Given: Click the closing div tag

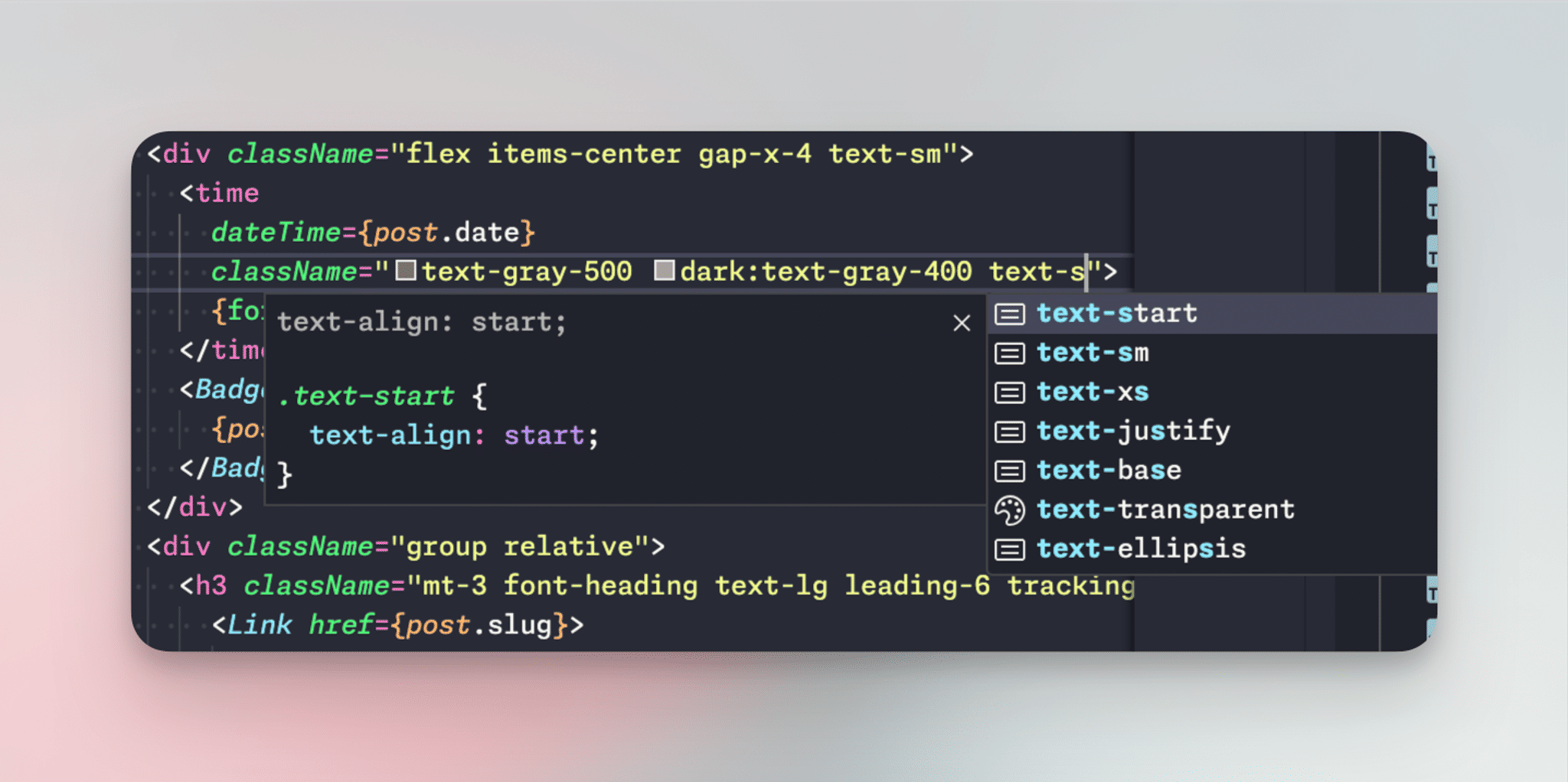Looking at the screenshot, I should (x=195, y=507).
